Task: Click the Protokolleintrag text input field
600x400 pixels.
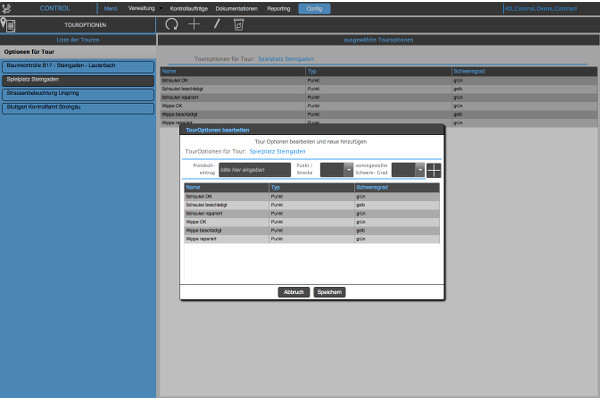Action: pyautogui.click(x=253, y=171)
